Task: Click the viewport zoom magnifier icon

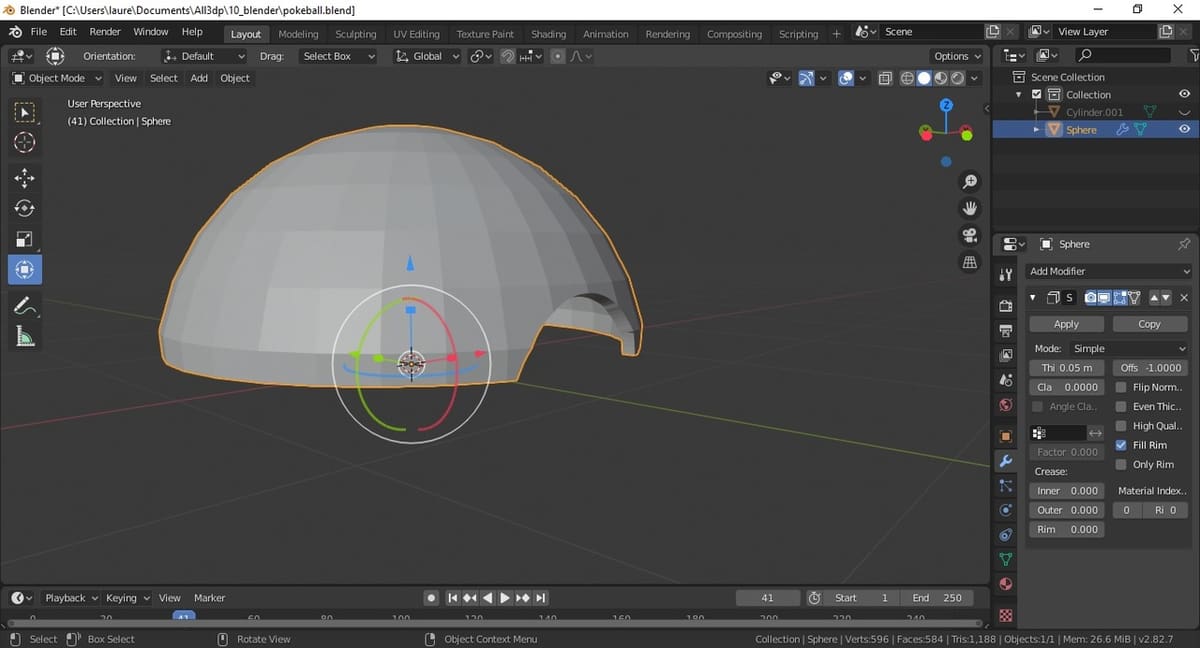Action: (969, 181)
